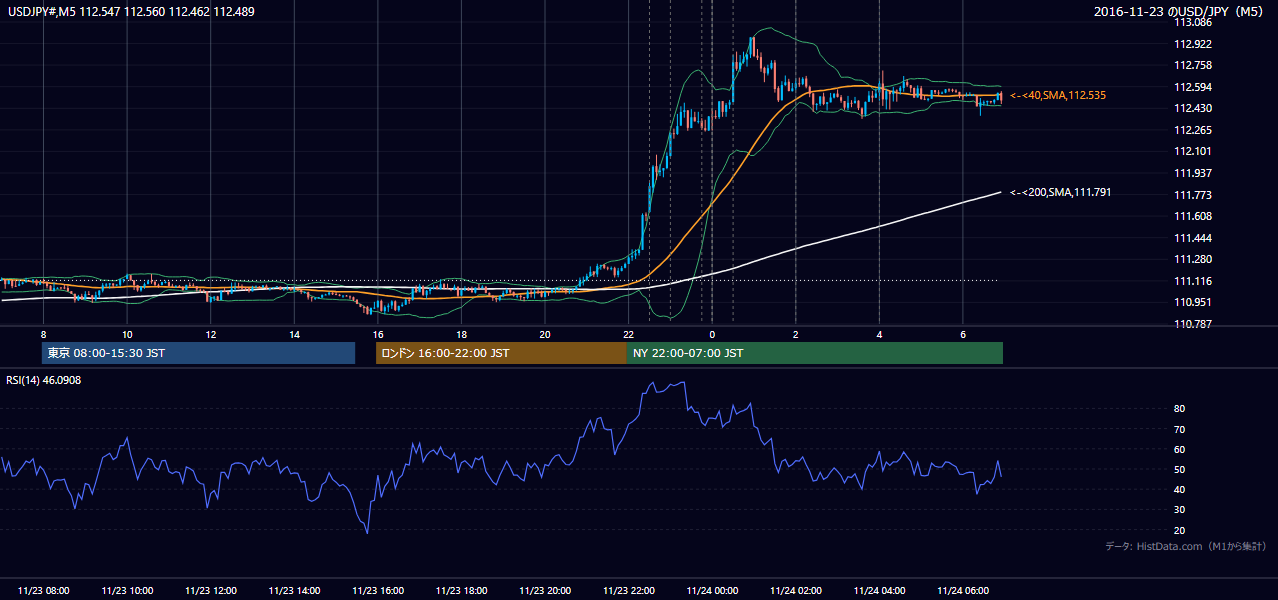This screenshot has height=600, width=1278.
Task: Click the 111.608 price axis label
Action: tap(1192, 216)
